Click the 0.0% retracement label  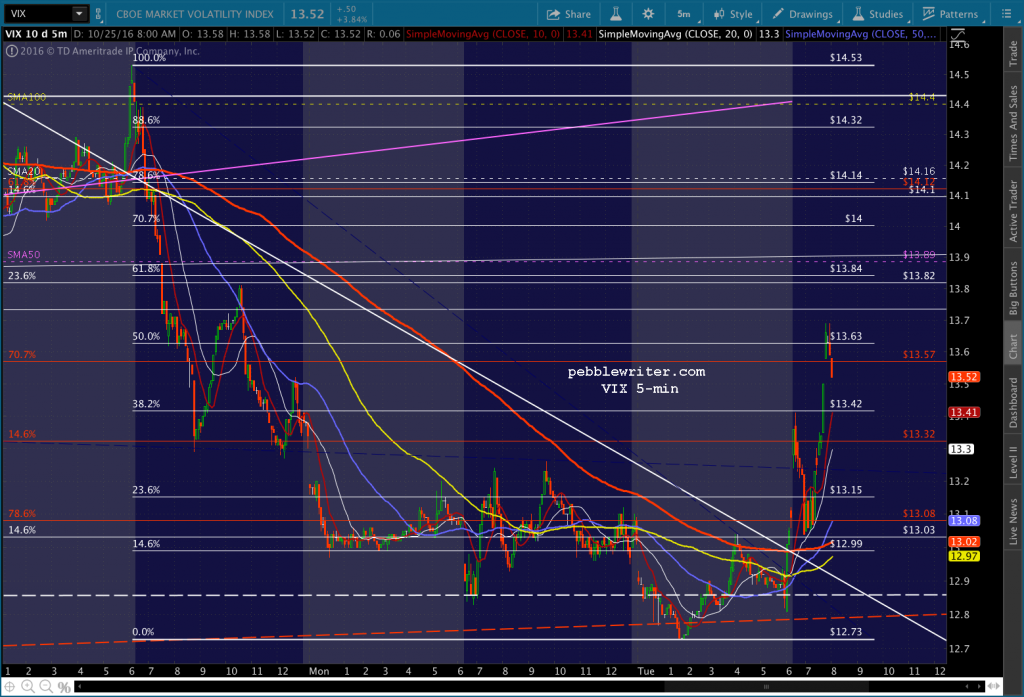point(143,632)
